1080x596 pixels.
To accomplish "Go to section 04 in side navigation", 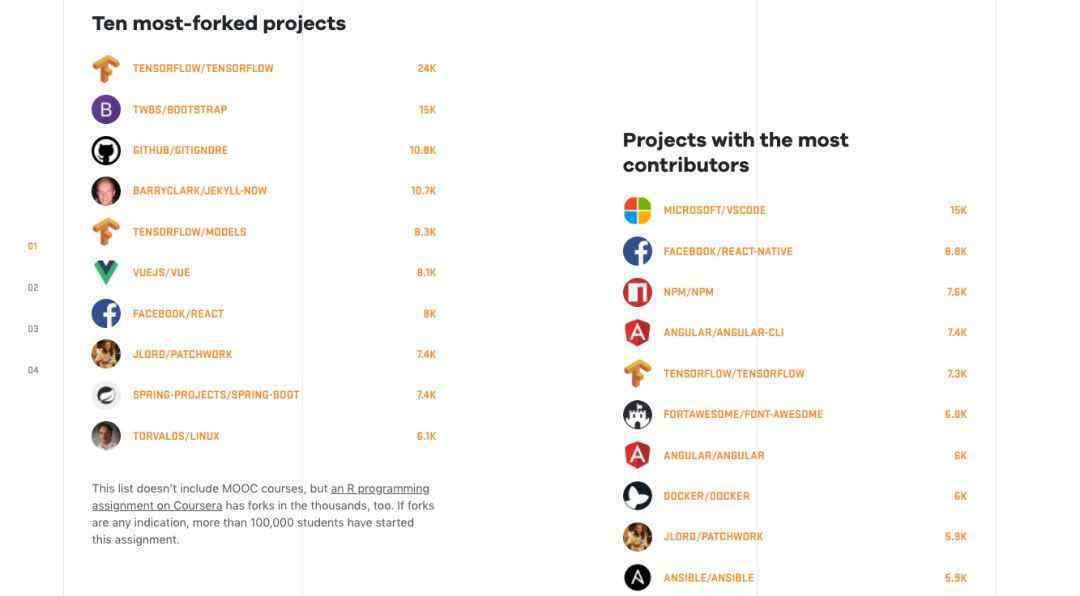I will (32, 370).
